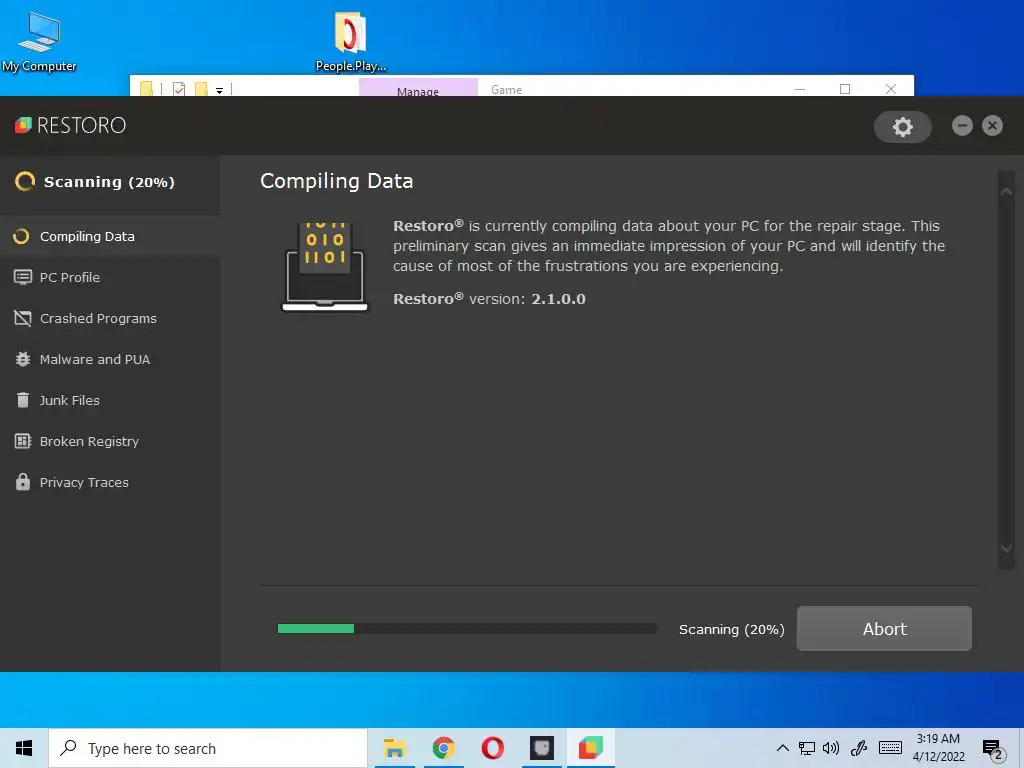Open Windows Ink pen tray icon
1024x768 pixels.
coord(859,748)
